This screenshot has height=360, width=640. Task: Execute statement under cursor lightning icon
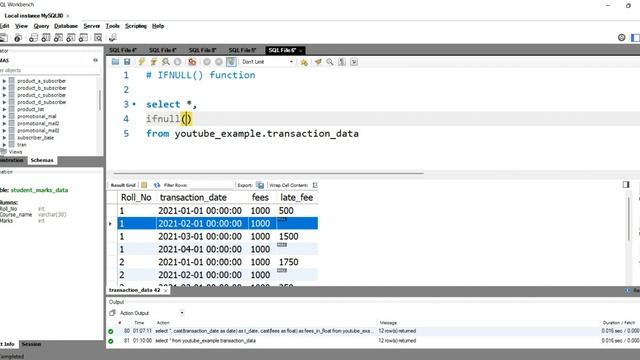(x=153, y=62)
